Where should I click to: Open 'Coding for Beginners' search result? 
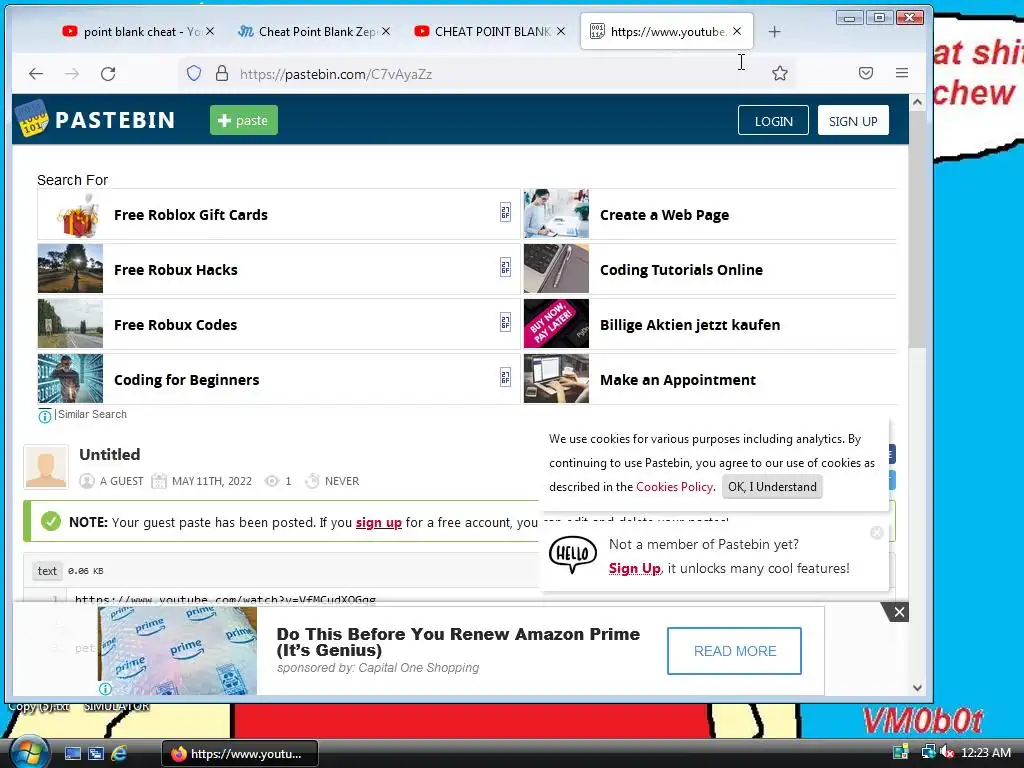(x=279, y=379)
